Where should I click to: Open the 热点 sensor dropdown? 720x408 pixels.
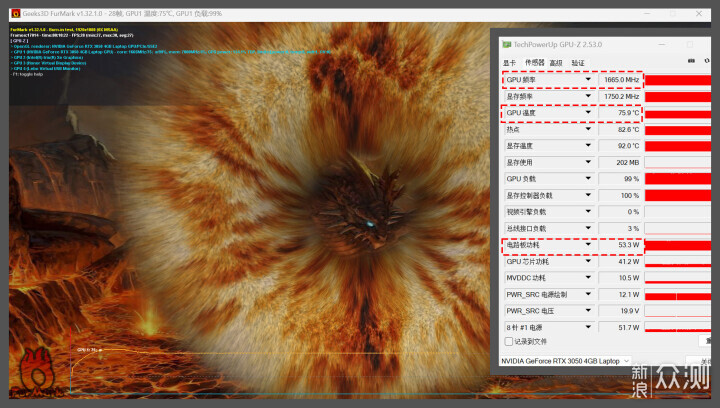588,129
